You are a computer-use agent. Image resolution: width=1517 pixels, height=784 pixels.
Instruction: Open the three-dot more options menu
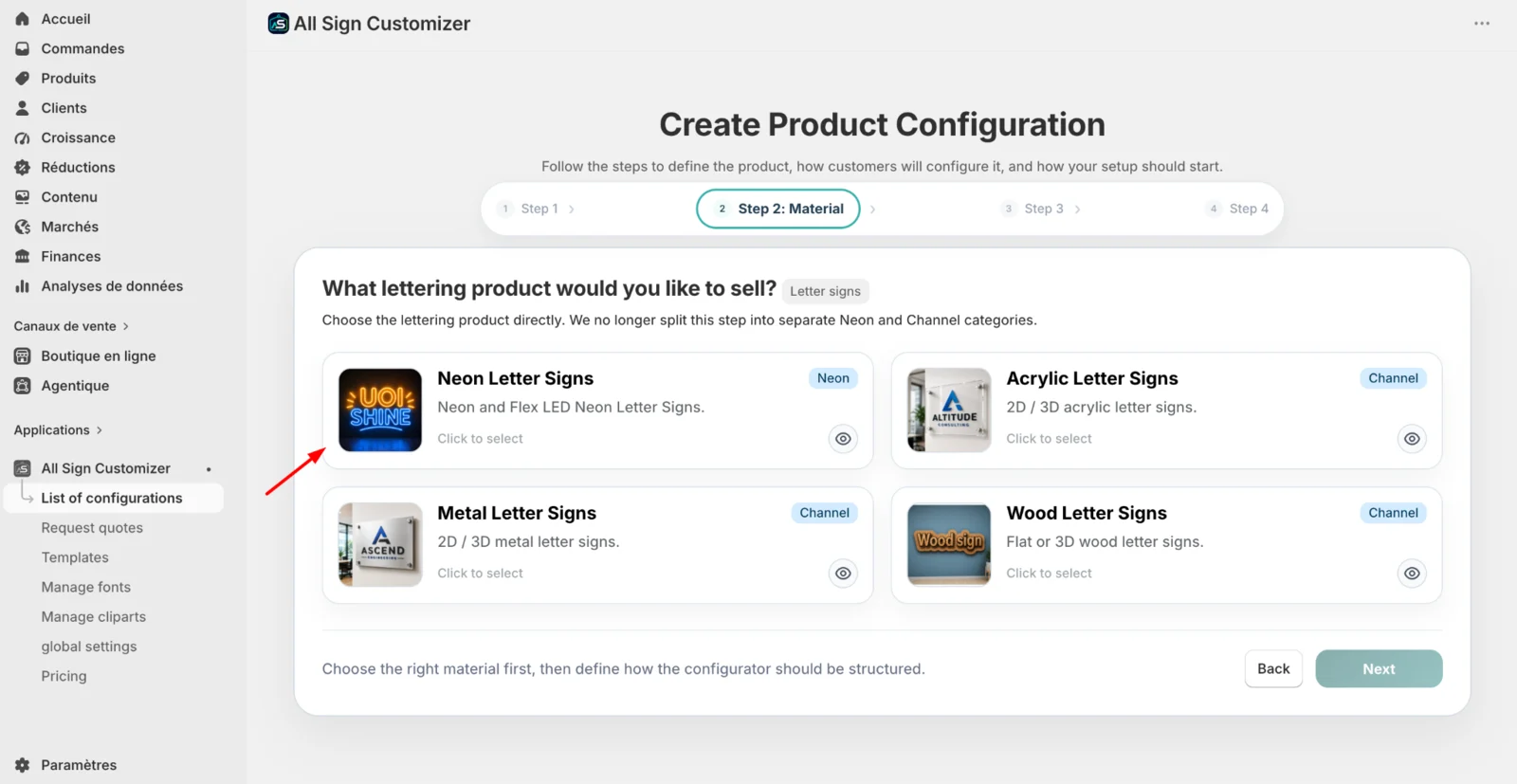click(1482, 24)
